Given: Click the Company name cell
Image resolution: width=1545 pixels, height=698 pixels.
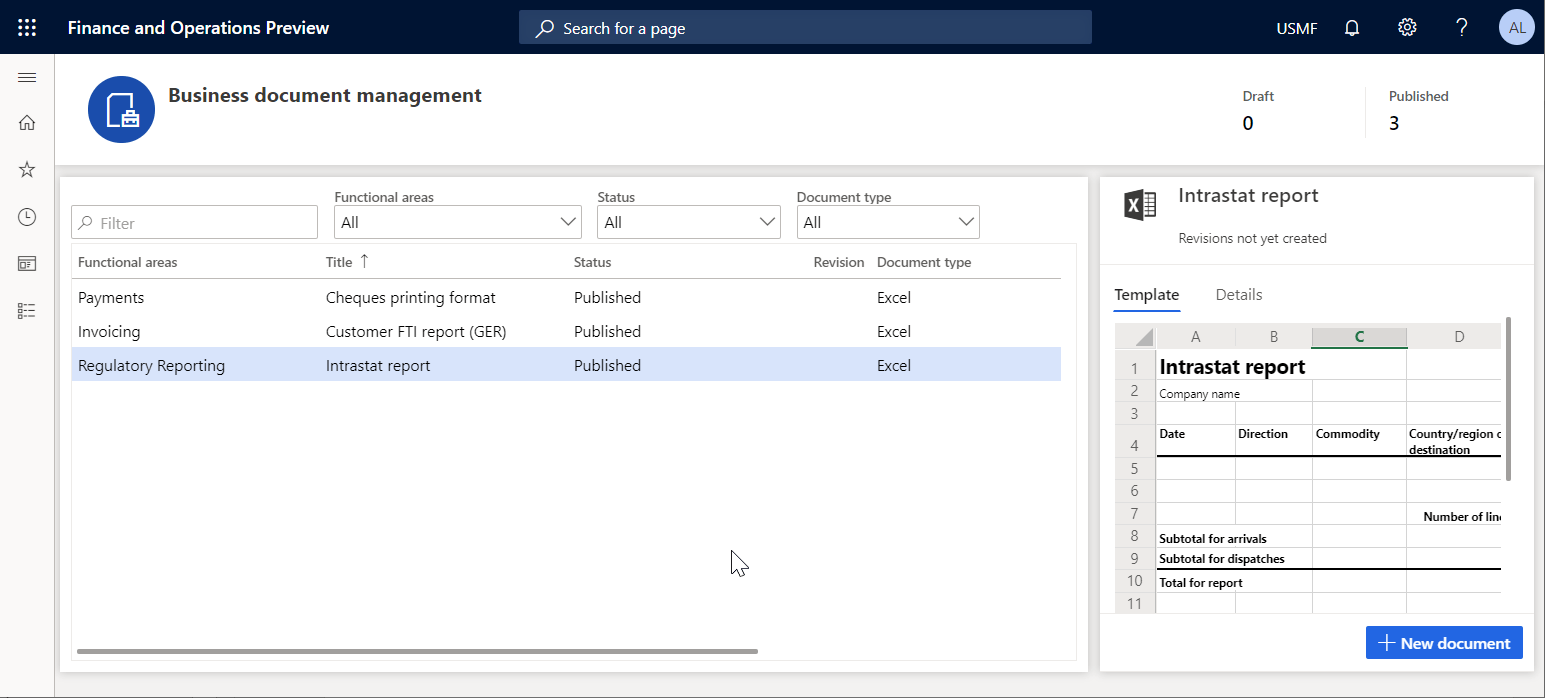Looking at the screenshot, I should pyautogui.click(x=1199, y=394).
